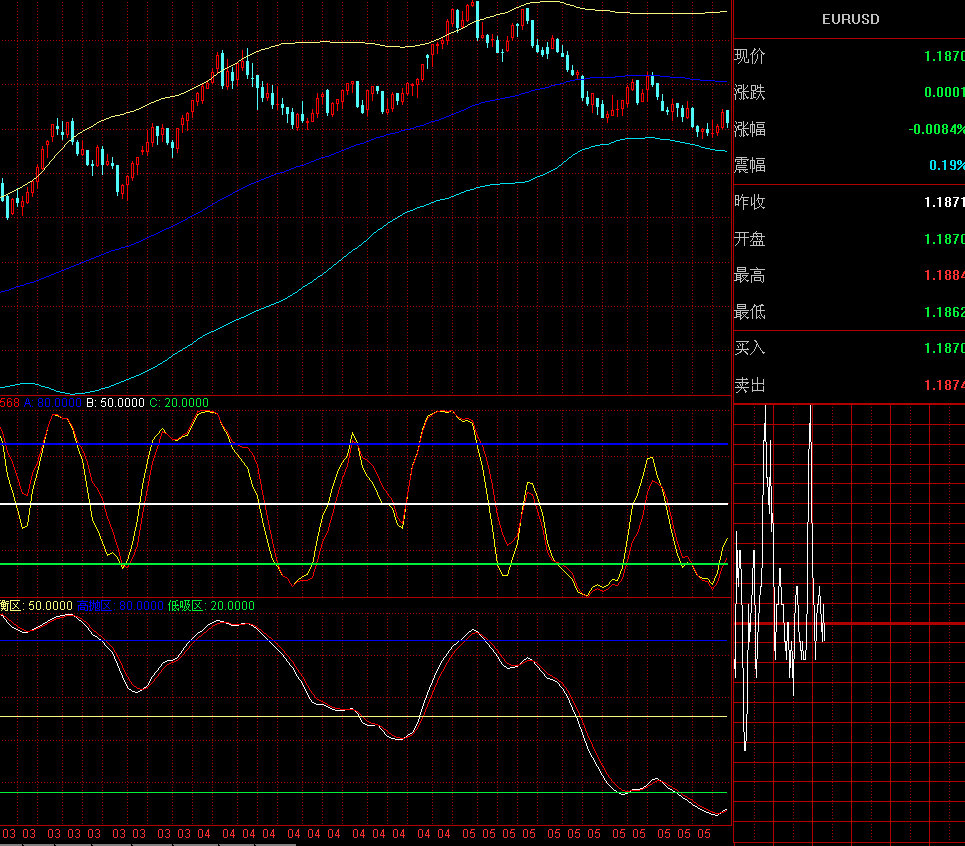Click the 最高 row red price value
The height and width of the screenshot is (846, 965).
coord(944,275)
